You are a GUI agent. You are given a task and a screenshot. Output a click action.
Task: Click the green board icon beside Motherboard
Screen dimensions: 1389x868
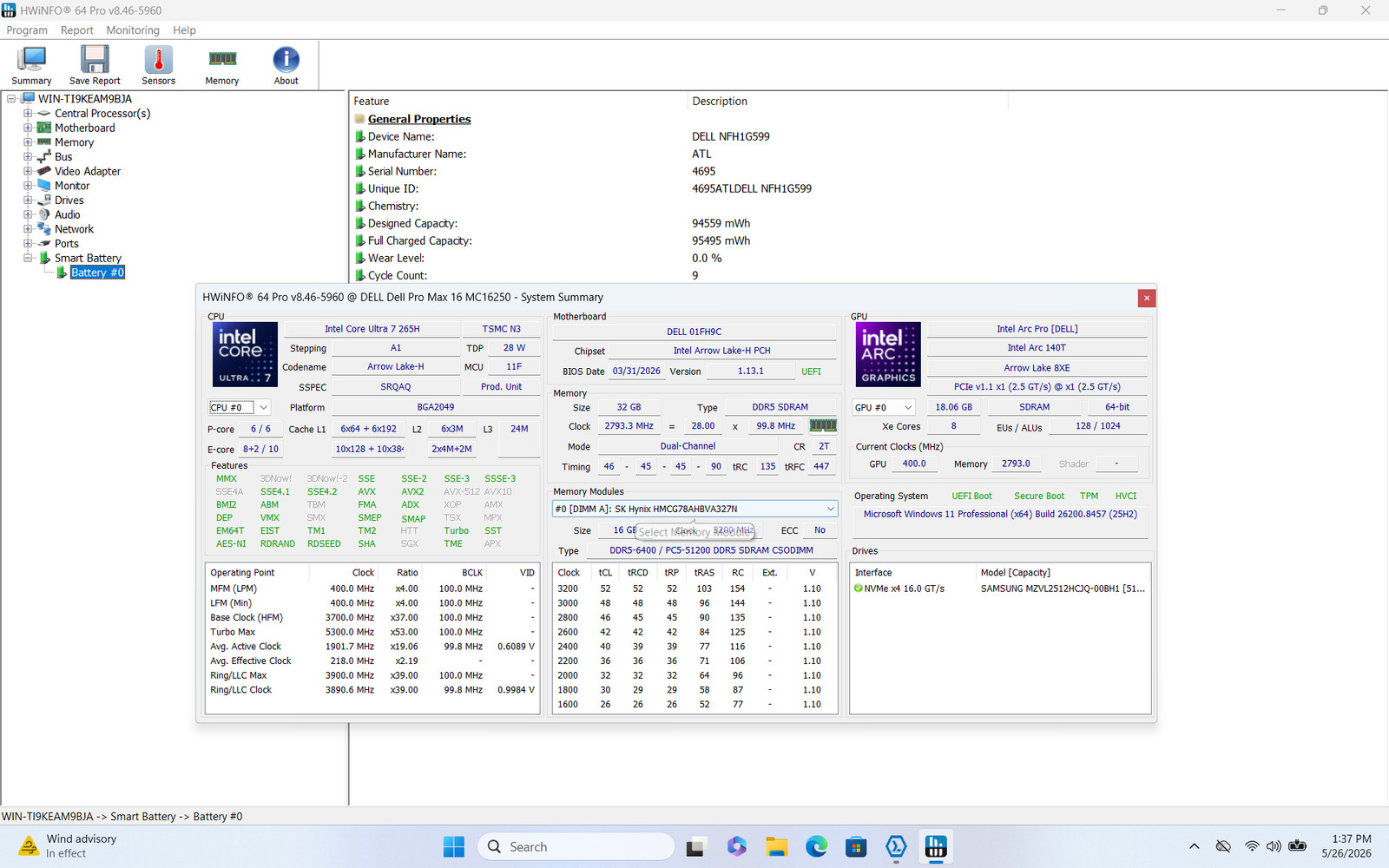point(44,128)
